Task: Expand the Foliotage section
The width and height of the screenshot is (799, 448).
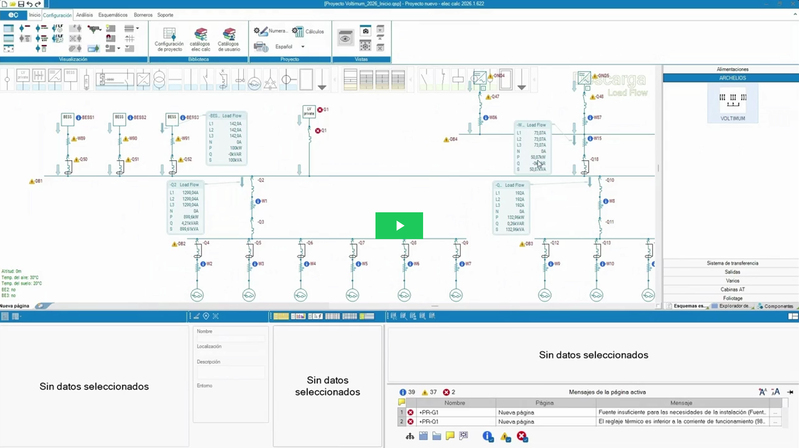Action: 732,298
